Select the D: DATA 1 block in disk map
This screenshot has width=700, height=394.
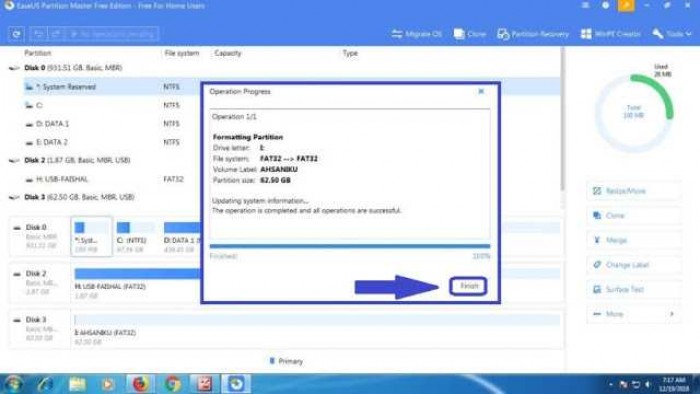182,237
